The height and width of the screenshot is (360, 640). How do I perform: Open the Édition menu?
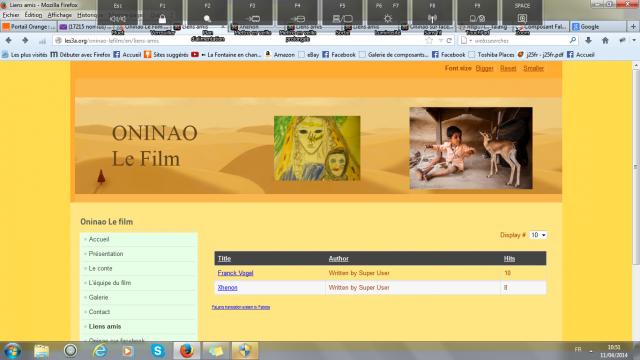(33, 15)
